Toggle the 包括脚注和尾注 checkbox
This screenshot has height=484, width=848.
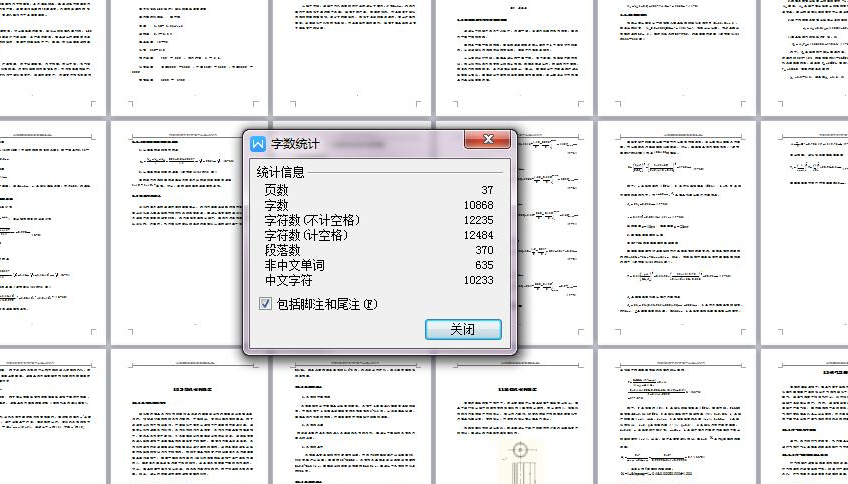[x=265, y=304]
